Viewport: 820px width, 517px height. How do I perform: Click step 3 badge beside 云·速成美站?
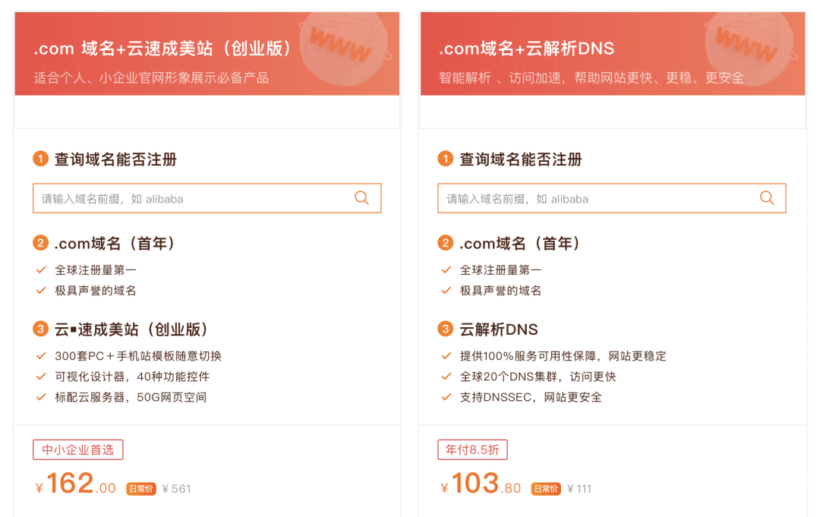pyautogui.click(x=41, y=329)
